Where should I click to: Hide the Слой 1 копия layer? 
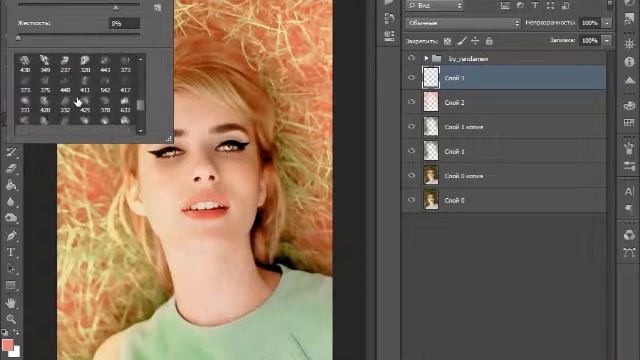411,127
